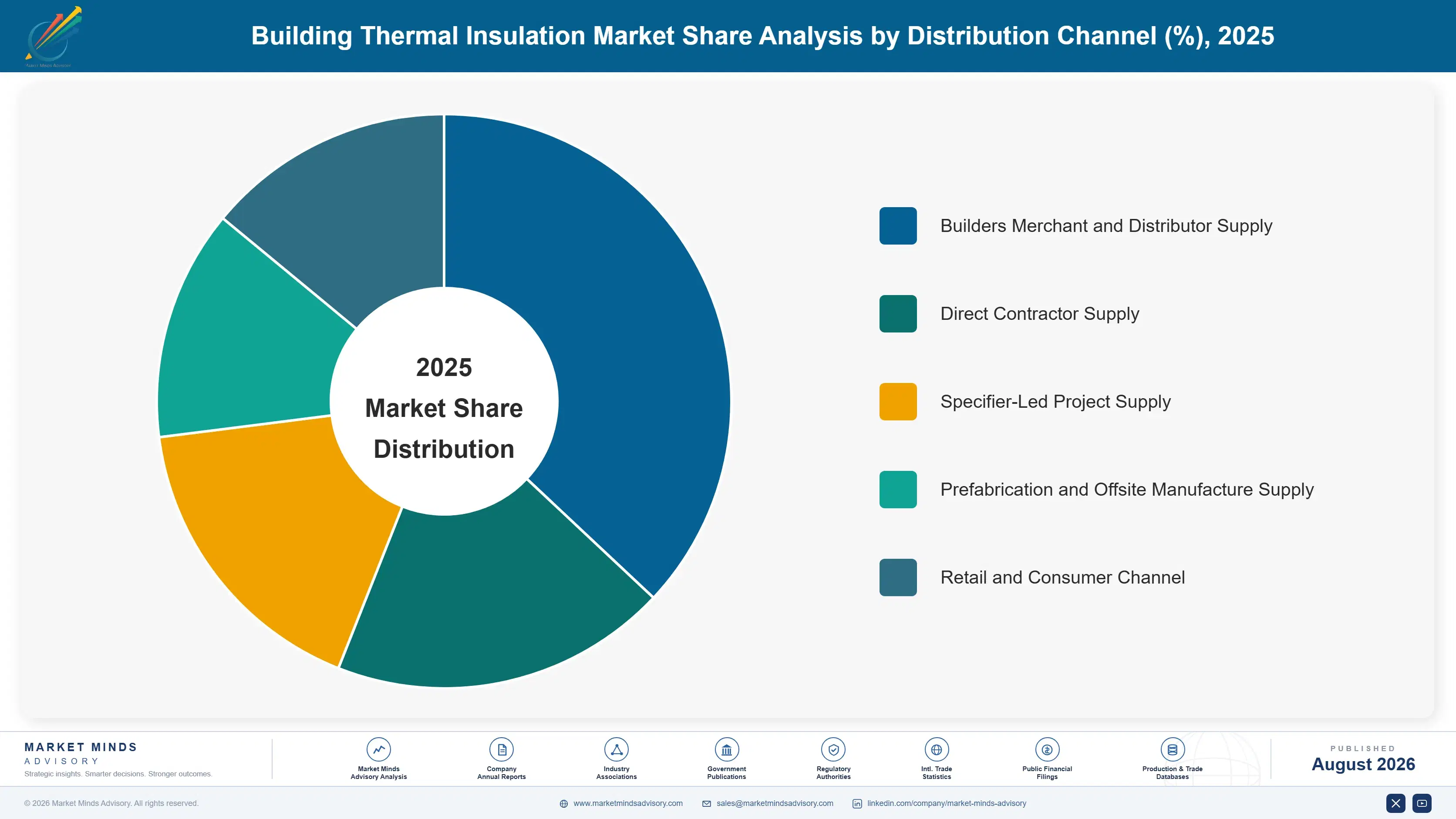Click 'Public Financial Filings' caption text

[1047, 773]
